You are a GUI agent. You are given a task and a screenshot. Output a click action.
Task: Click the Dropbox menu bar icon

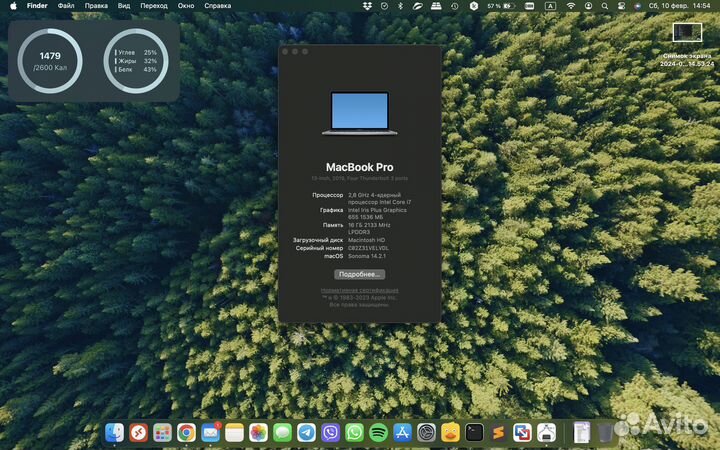point(367,6)
